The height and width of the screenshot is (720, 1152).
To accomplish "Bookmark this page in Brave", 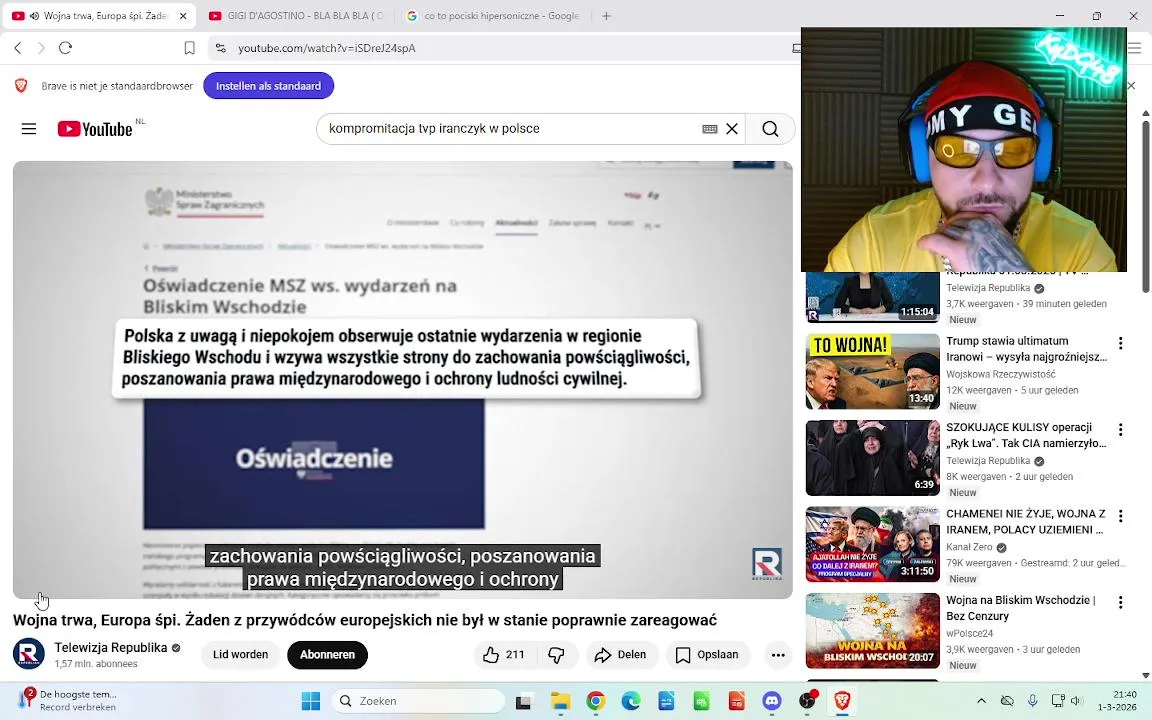I will tap(189, 48).
